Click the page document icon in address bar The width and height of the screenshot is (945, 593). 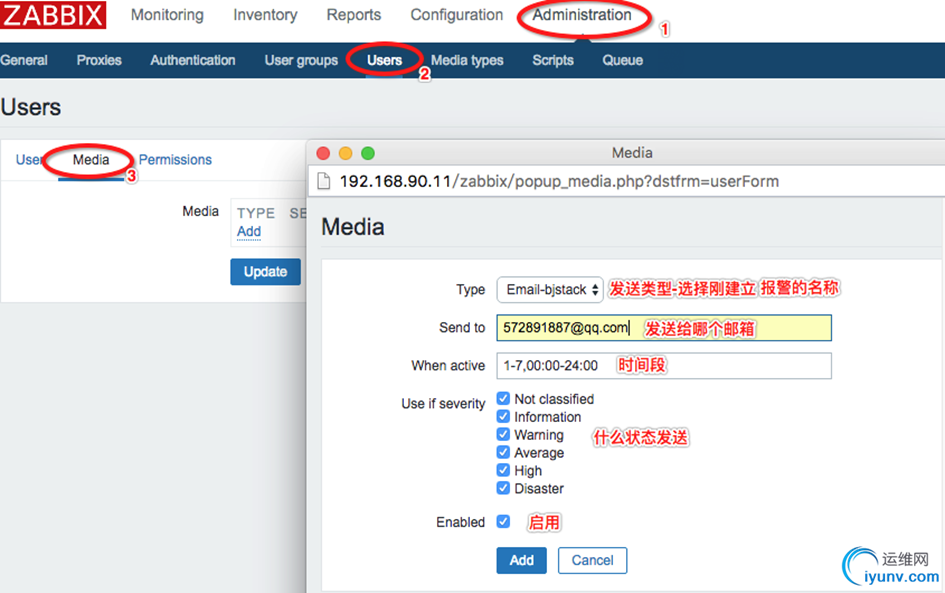[324, 181]
